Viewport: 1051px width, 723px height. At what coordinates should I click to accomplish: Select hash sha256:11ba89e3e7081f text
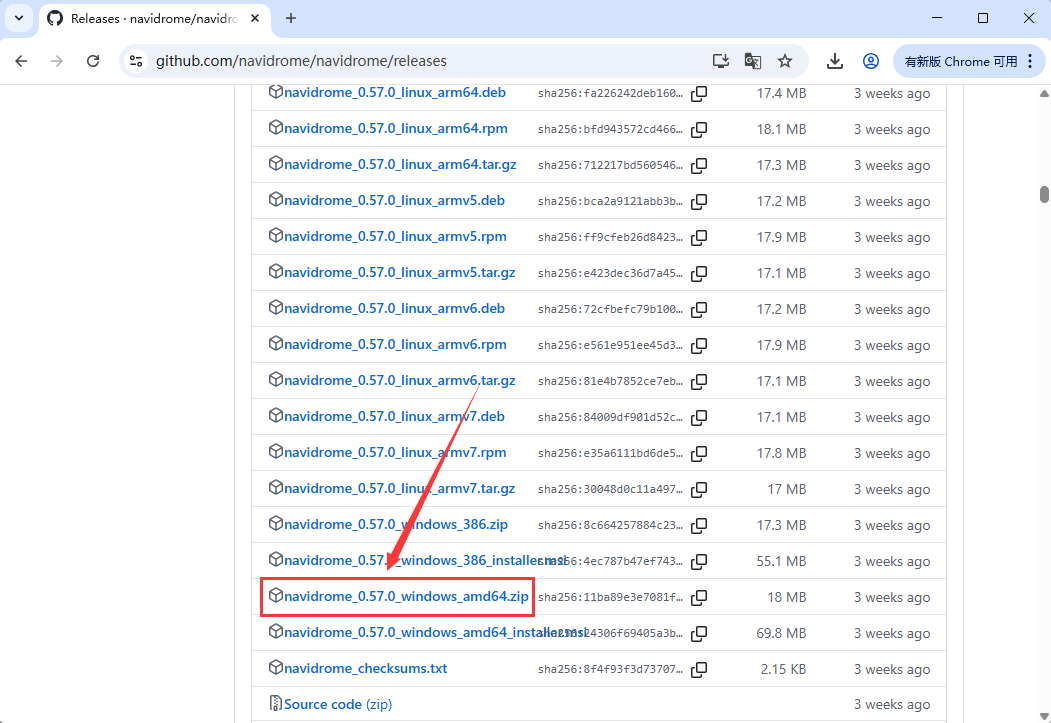pyautogui.click(x=610, y=598)
